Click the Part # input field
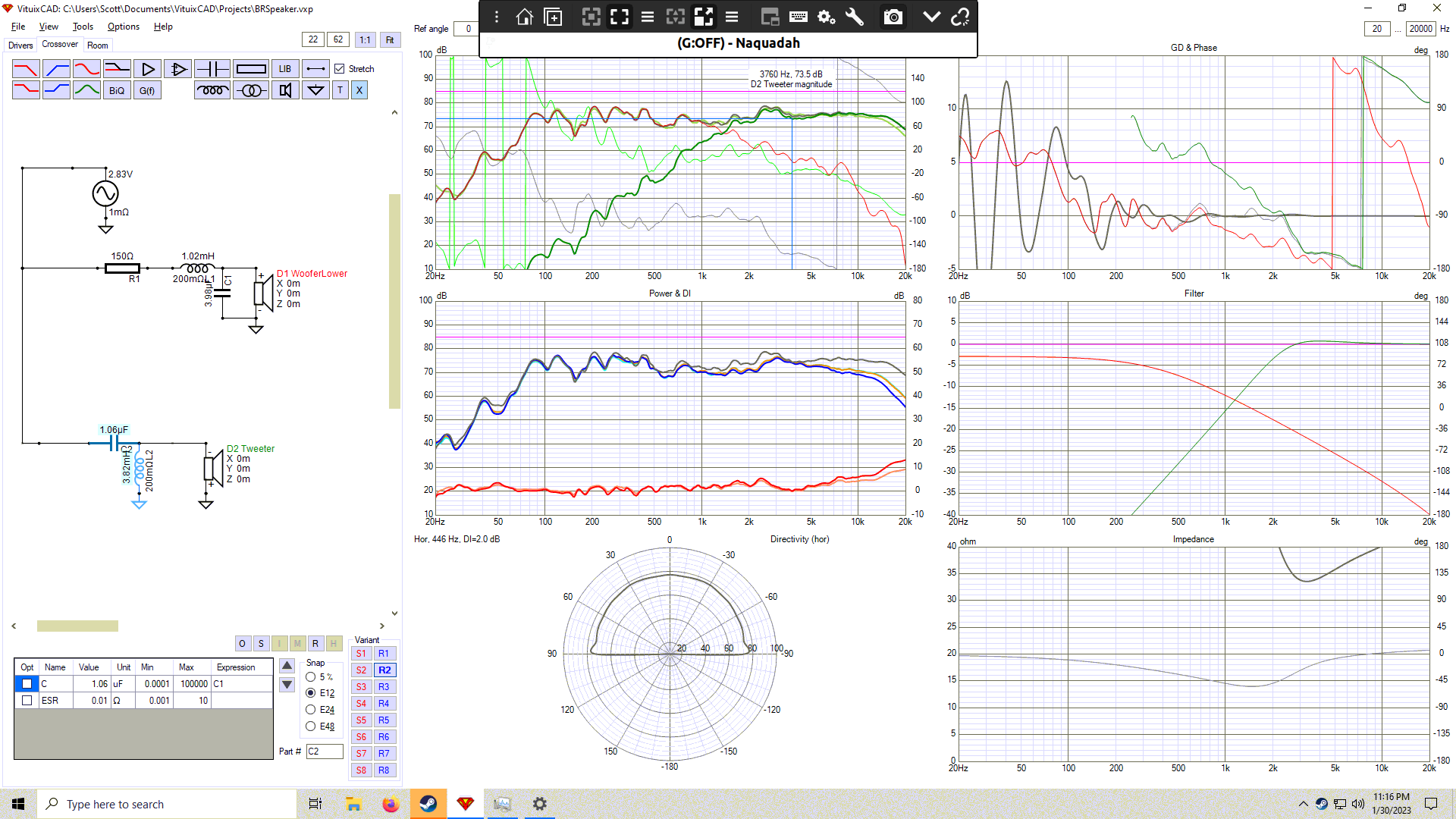 tap(325, 752)
